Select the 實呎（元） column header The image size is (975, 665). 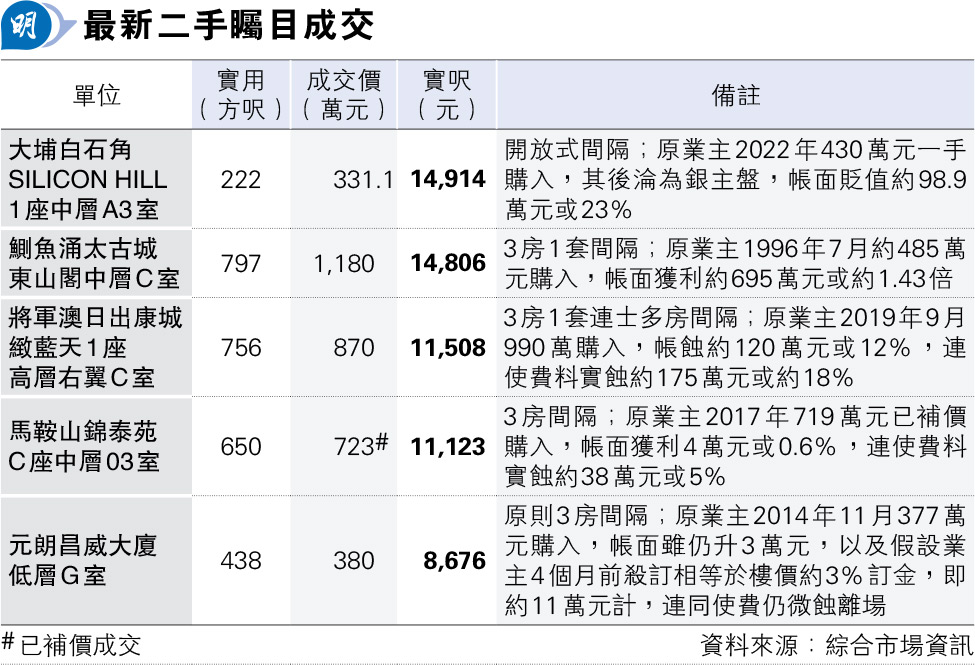coord(447,95)
